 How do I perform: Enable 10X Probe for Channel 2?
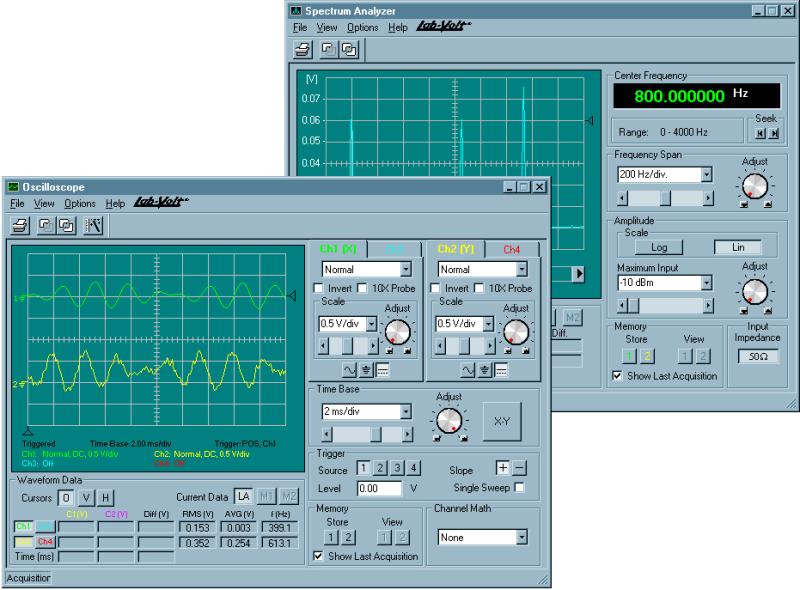coord(479,288)
